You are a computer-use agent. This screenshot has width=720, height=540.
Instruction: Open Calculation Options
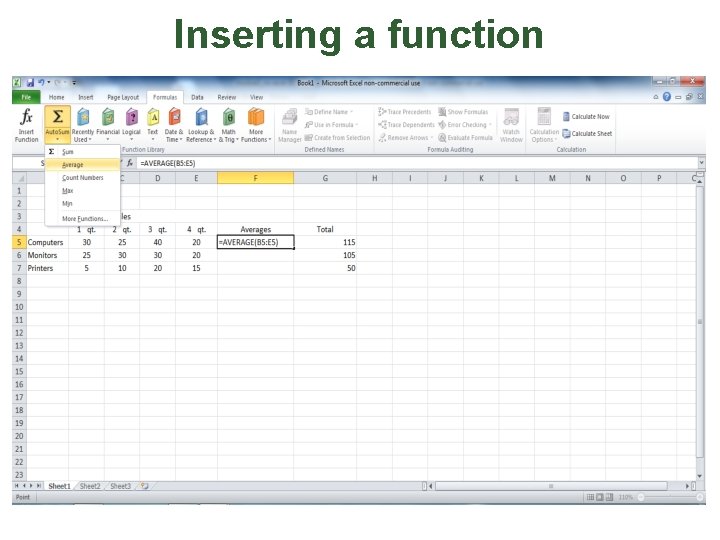(x=544, y=125)
